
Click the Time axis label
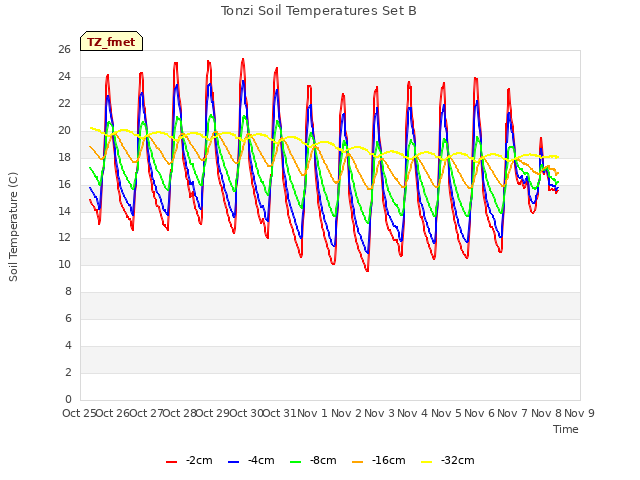pos(566,429)
